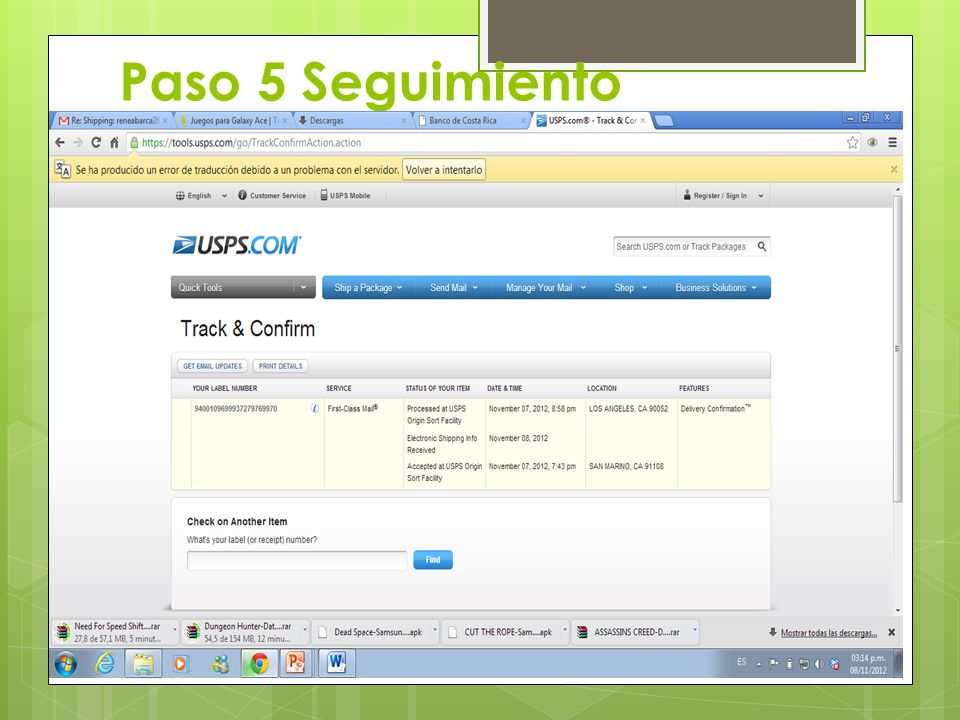Click Volver a intentarlo button
This screenshot has width=960, height=720.
pos(444,170)
